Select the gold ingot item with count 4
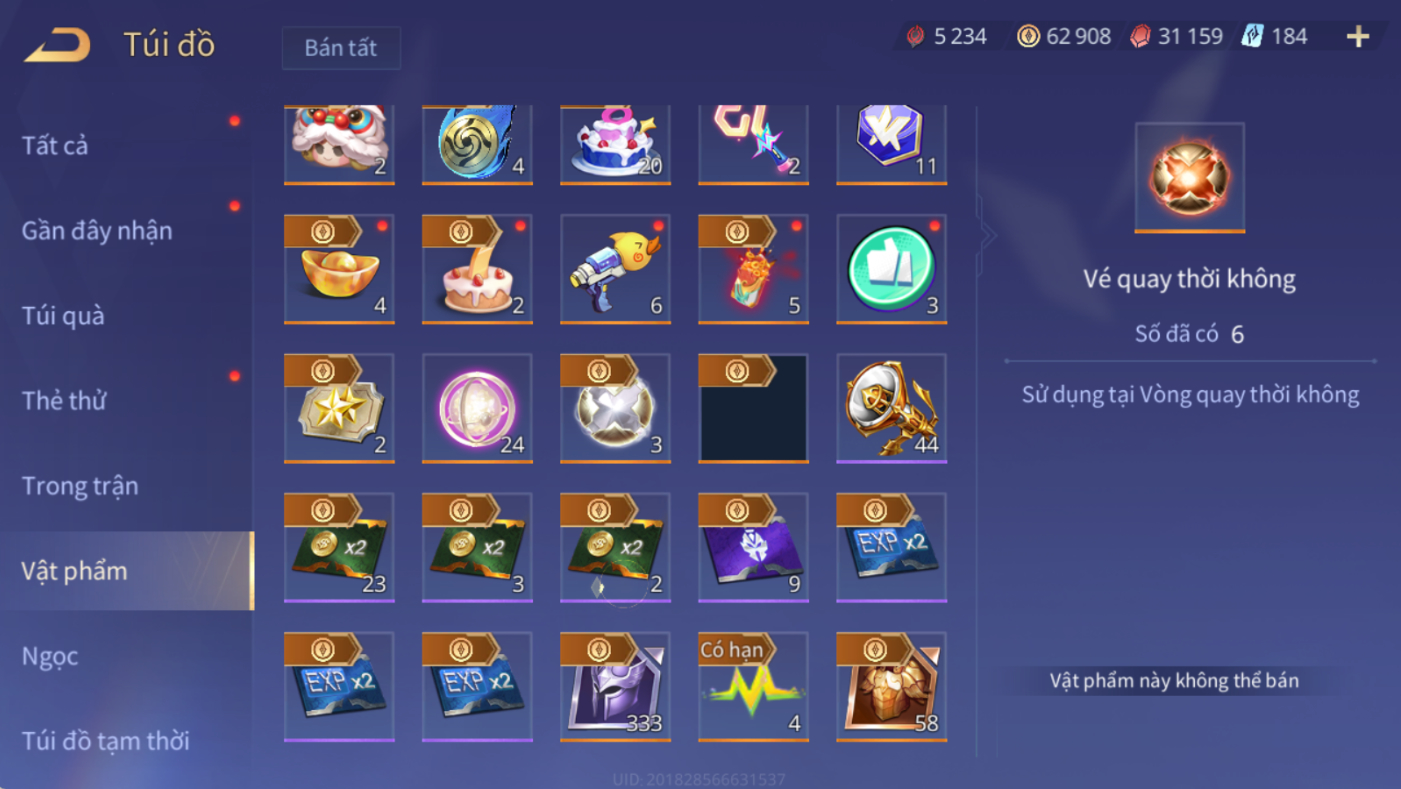This screenshot has height=789, width=1401. tap(339, 269)
